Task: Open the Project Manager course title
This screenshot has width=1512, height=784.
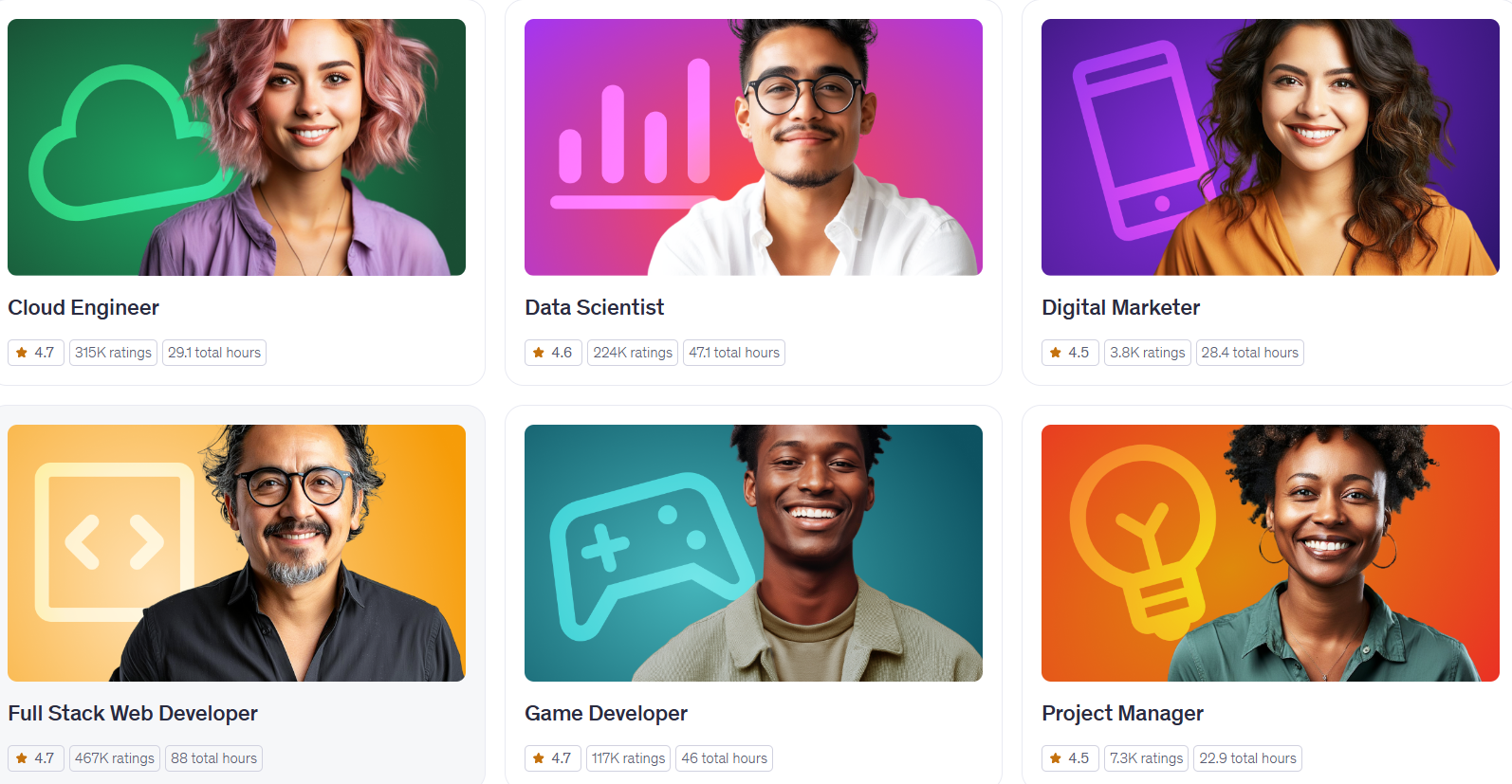Action: click(x=1122, y=713)
